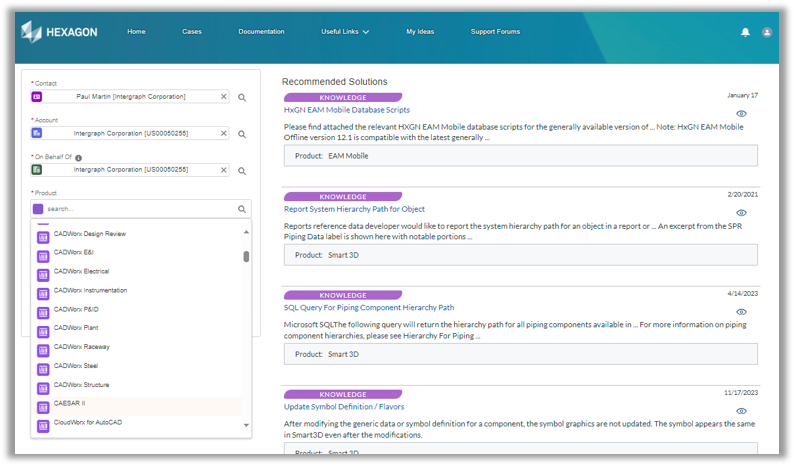This screenshot has width=794, height=466.
Task: Click the CADWorx Design Review product icon
Action: [43, 237]
